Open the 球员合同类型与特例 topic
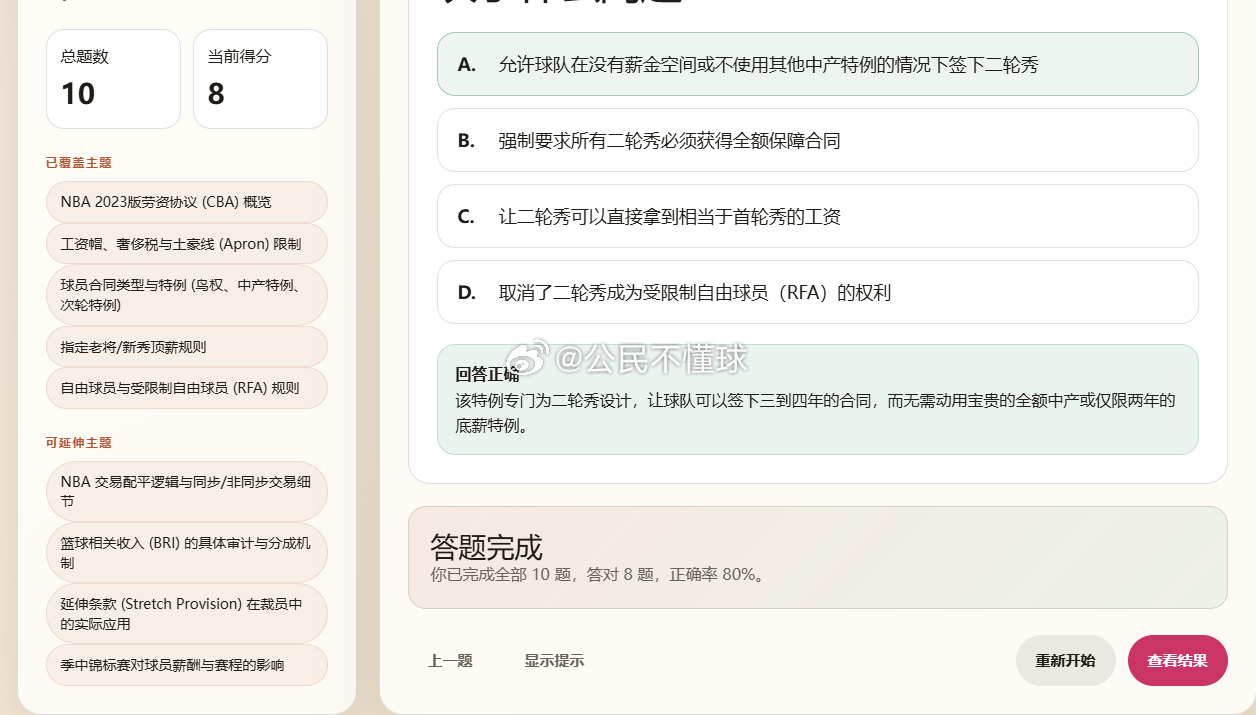 tap(186, 294)
